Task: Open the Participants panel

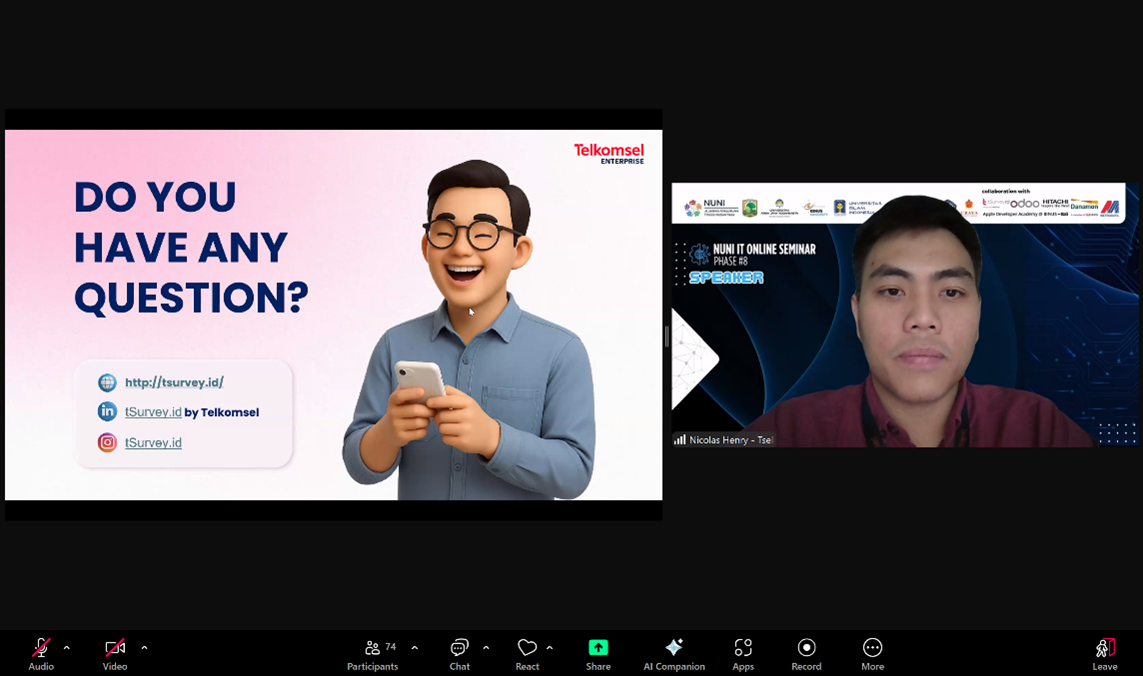Action: (372, 653)
